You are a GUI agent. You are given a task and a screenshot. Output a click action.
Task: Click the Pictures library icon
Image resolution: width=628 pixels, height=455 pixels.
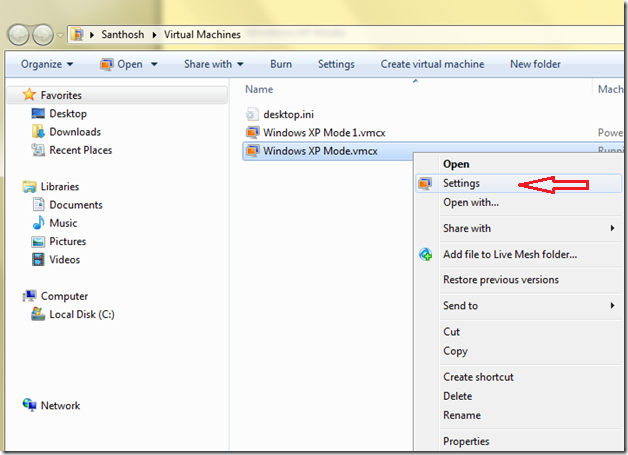point(39,241)
